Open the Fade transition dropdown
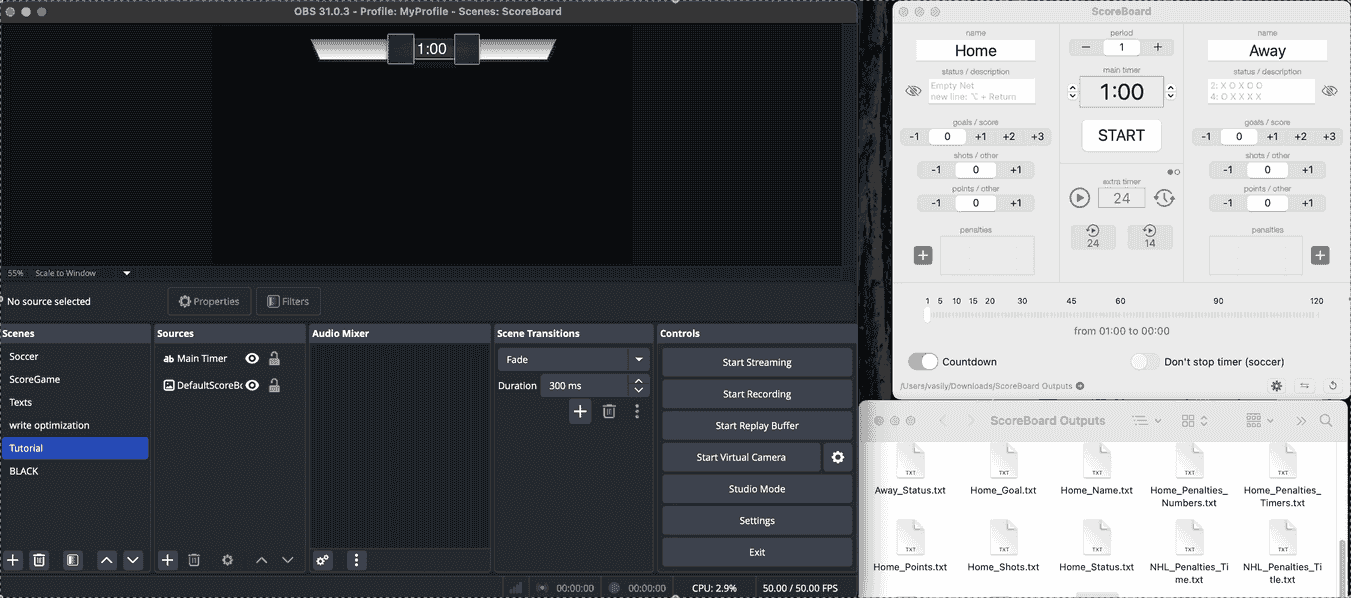This screenshot has width=1351, height=598. click(x=573, y=359)
